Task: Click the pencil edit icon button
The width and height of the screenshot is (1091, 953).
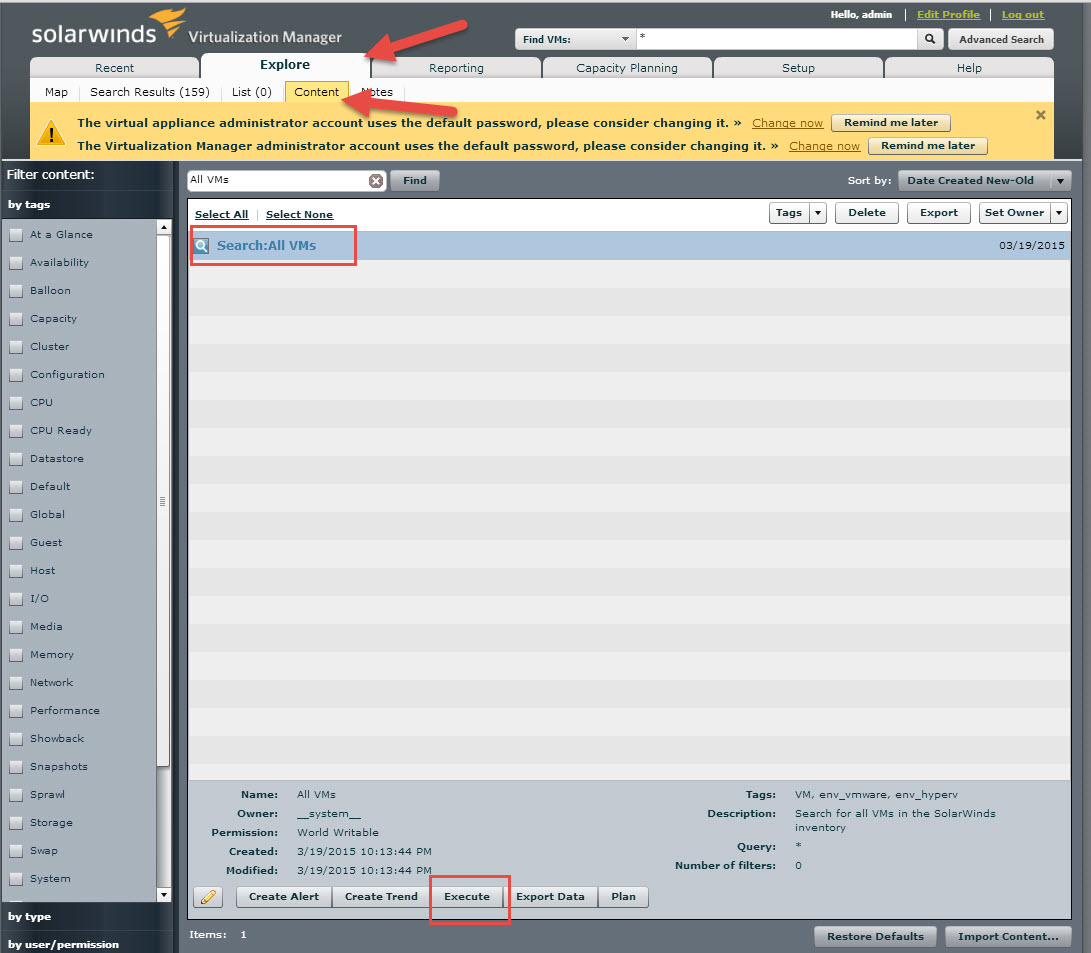Action: coord(208,897)
